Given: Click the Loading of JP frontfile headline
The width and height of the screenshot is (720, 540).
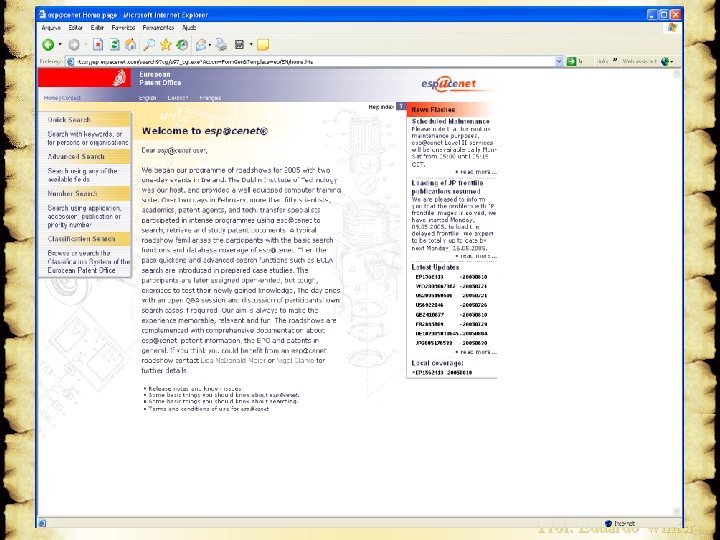Looking at the screenshot, I should click(x=447, y=187).
